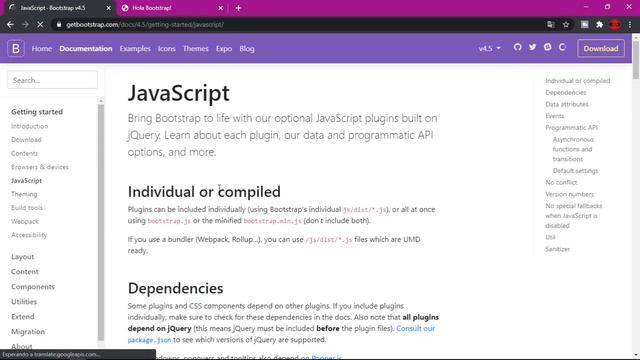Open the Twitter icon link
The width and height of the screenshot is (640, 360).
click(x=533, y=47)
